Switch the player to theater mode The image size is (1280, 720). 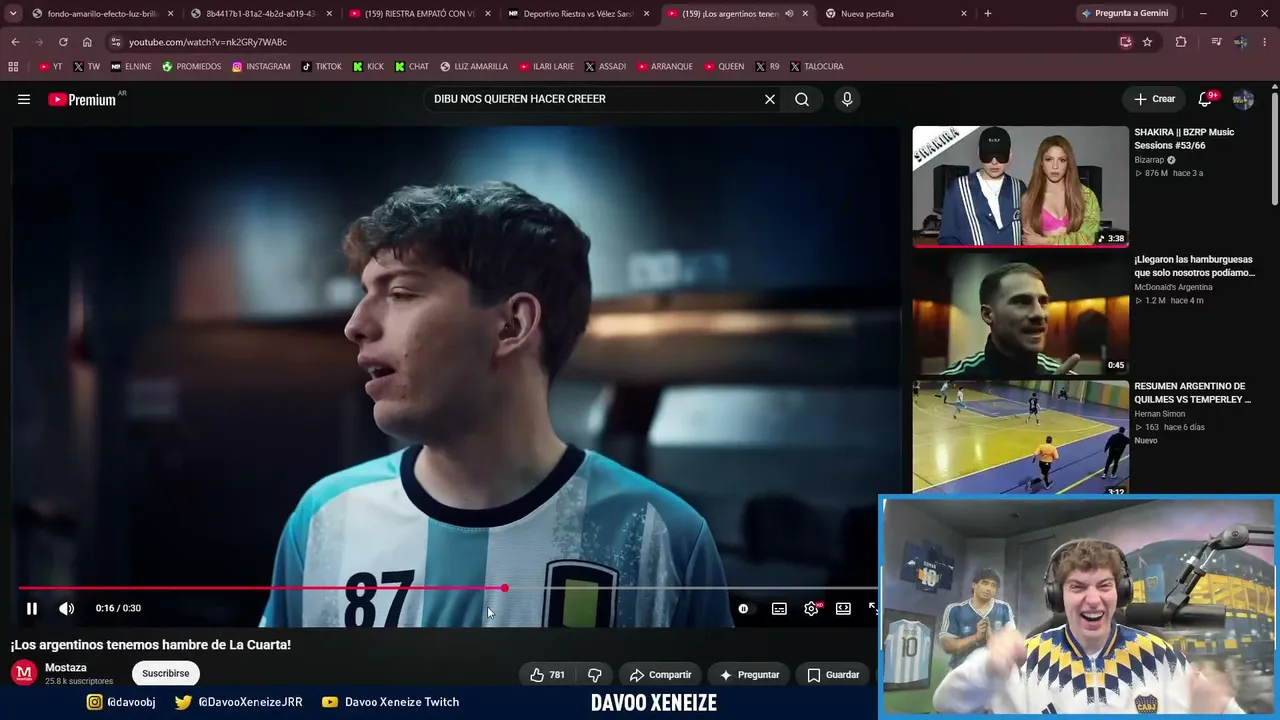[x=843, y=608]
